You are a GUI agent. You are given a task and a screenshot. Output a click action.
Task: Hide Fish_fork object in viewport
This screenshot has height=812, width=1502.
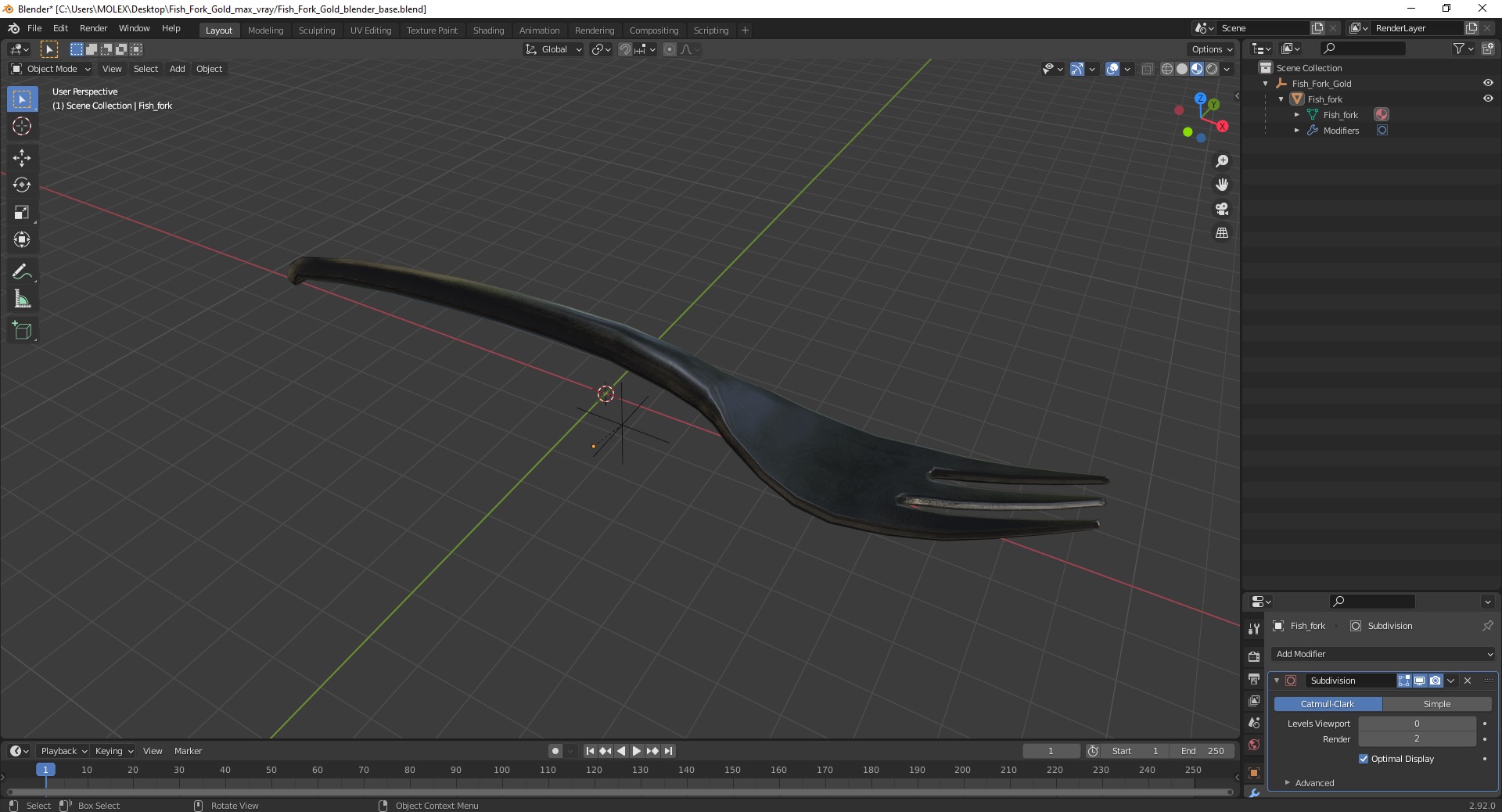(x=1488, y=99)
